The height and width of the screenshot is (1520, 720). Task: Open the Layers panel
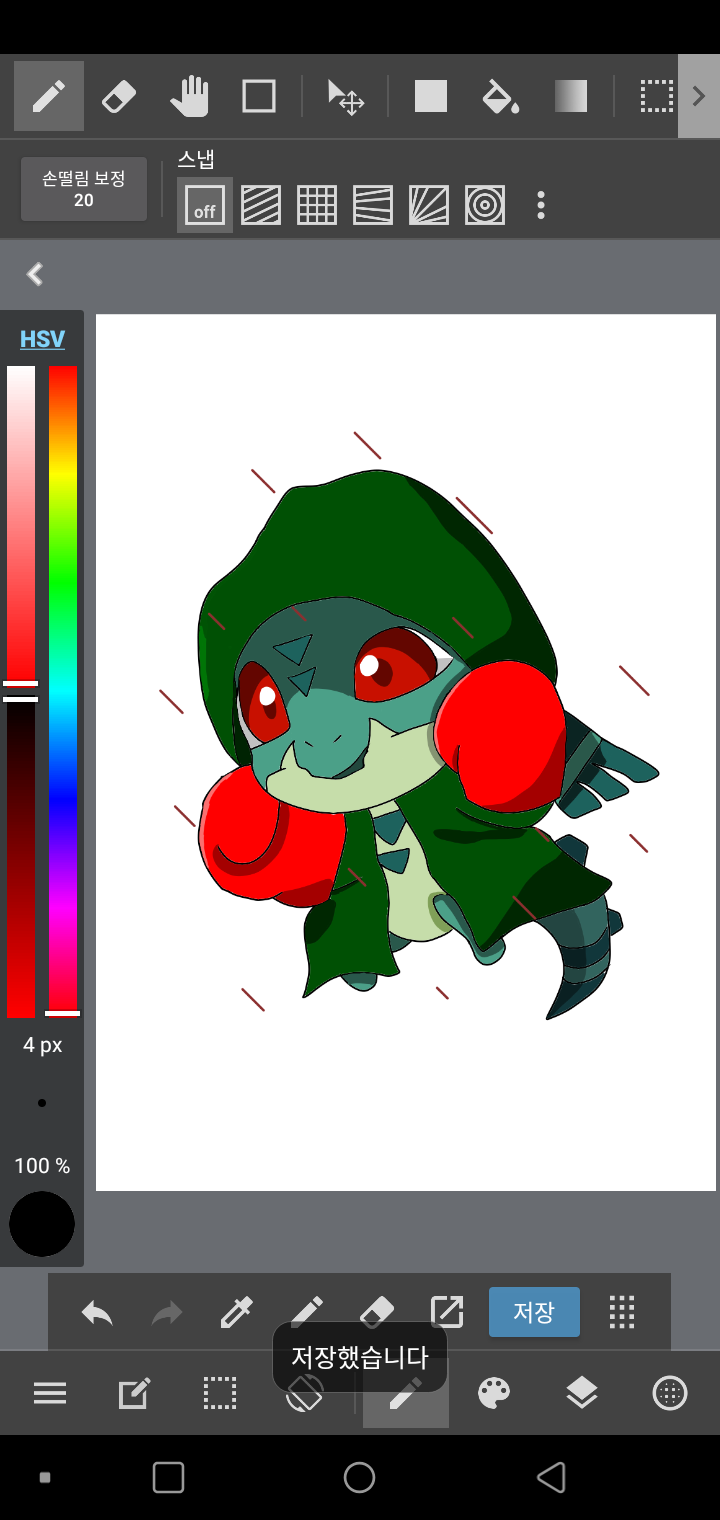click(582, 1393)
